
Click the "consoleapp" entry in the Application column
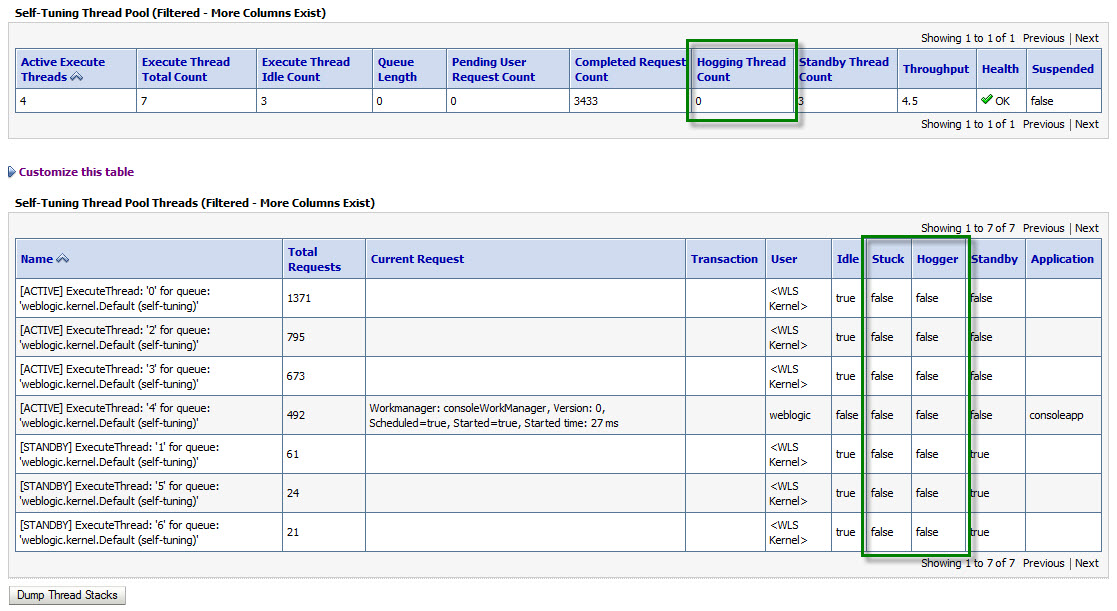click(1057, 415)
